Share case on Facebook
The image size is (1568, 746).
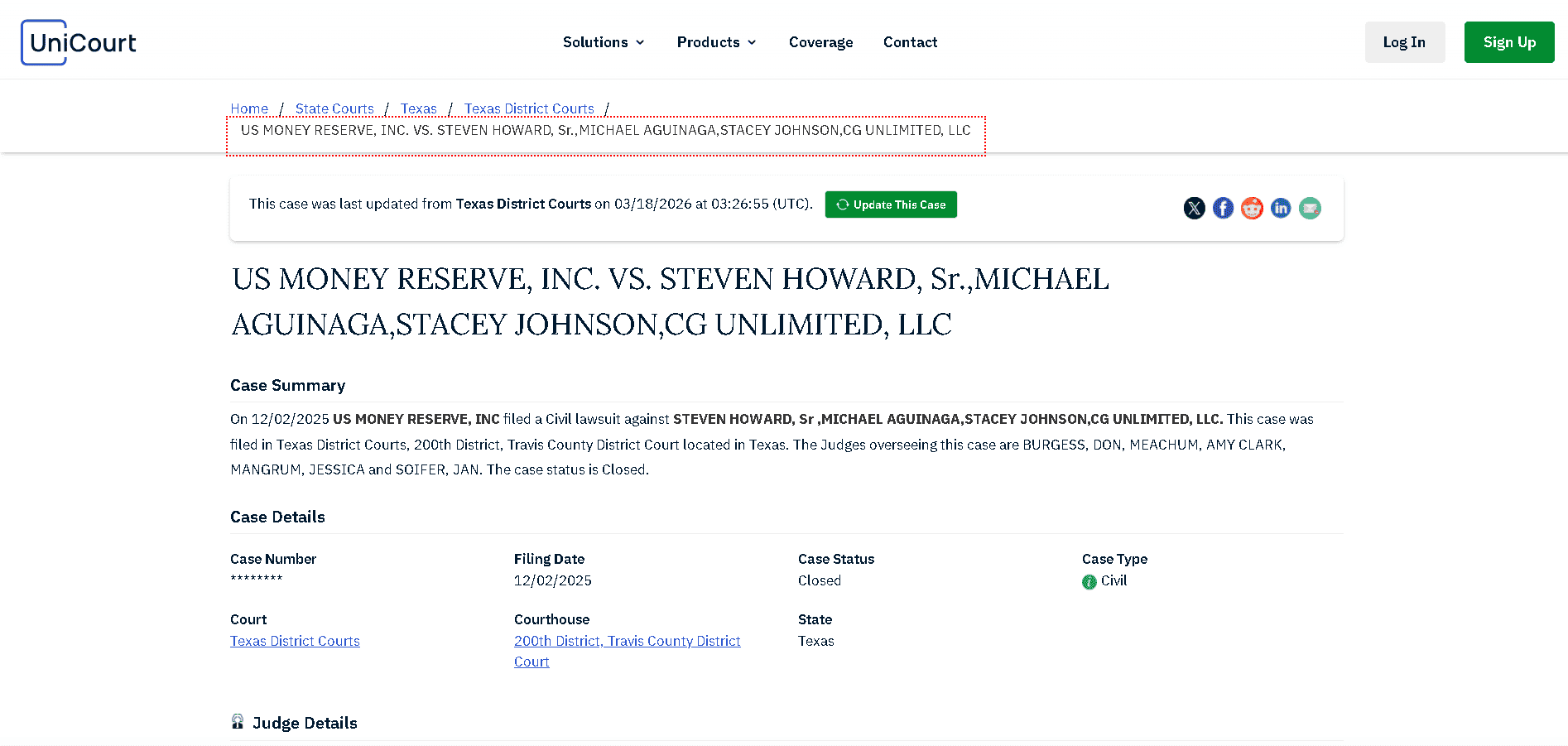coord(1223,208)
